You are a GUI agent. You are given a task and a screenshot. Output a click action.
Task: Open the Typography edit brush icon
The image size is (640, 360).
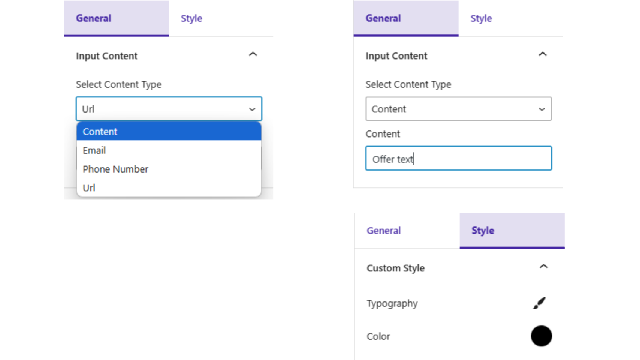pyautogui.click(x=539, y=303)
